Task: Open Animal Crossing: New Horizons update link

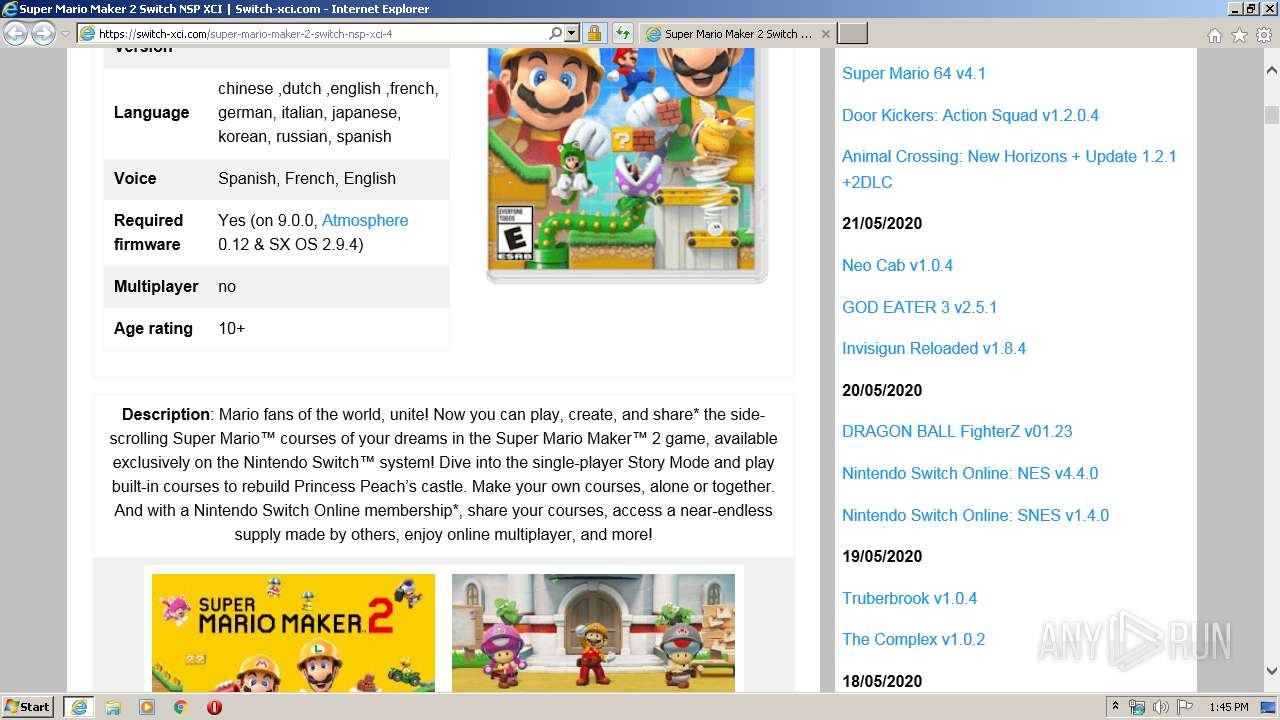Action: coord(1009,169)
